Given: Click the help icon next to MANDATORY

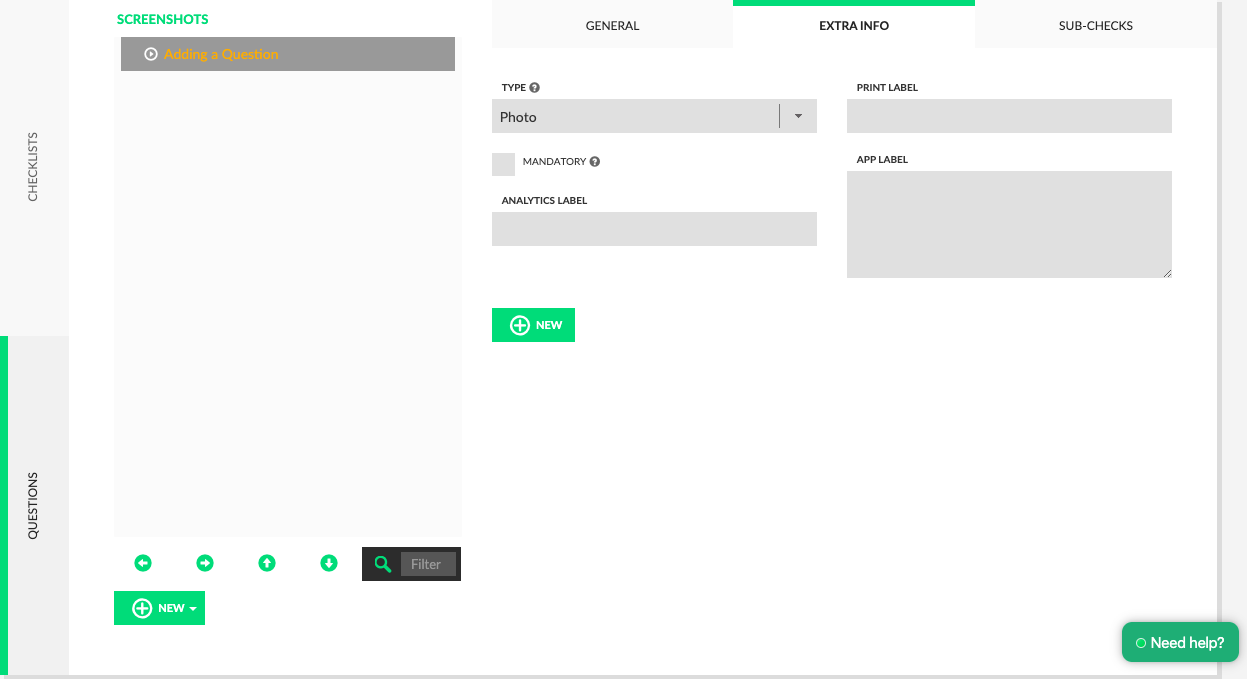Looking at the screenshot, I should [x=595, y=162].
